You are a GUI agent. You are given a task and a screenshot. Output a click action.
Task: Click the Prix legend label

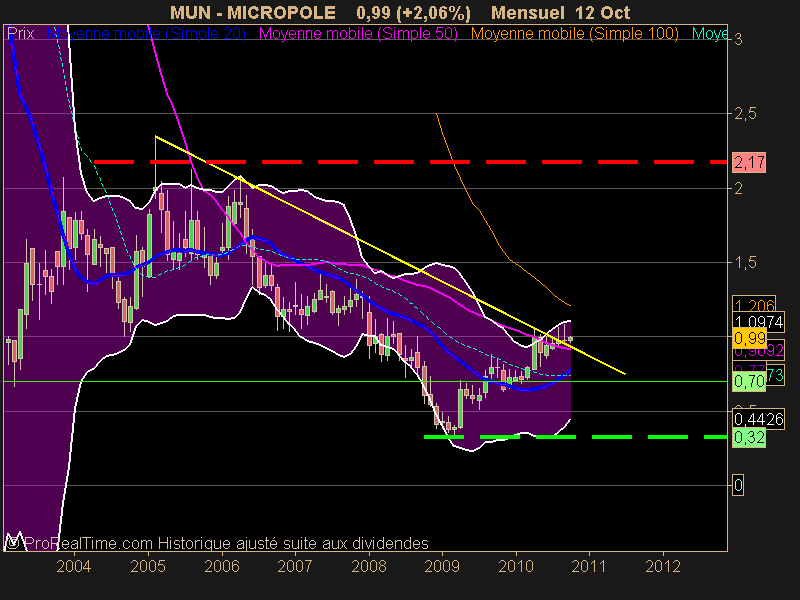click(x=21, y=34)
